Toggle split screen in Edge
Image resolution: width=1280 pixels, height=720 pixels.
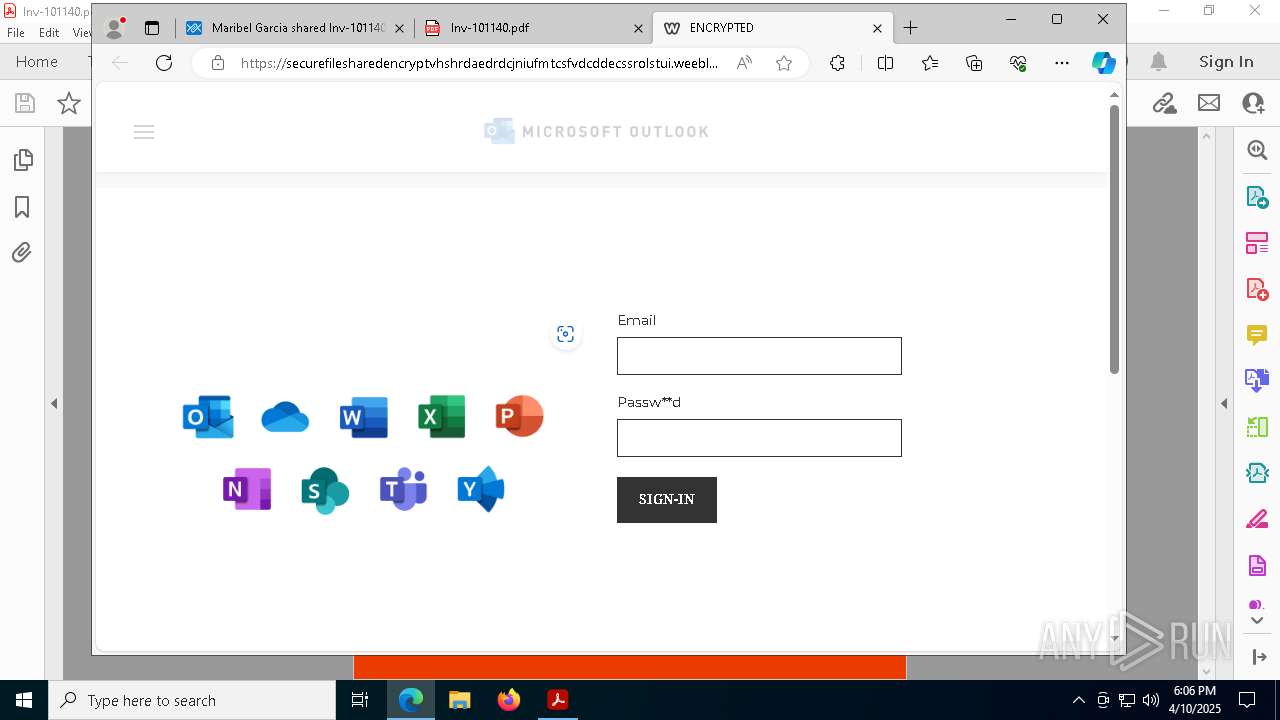885,63
